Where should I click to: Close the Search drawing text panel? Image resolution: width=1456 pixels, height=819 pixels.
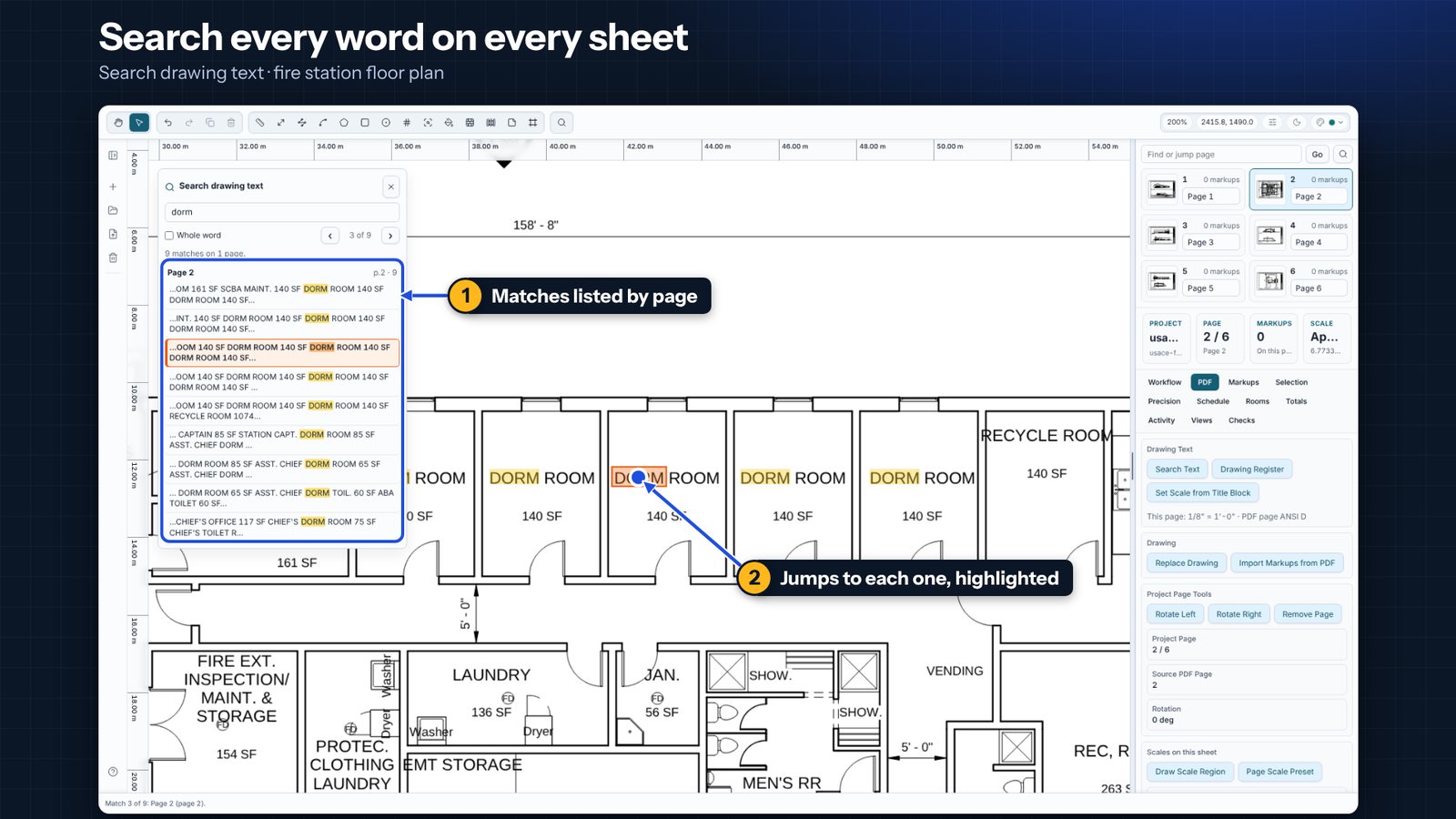click(x=391, y=187)
